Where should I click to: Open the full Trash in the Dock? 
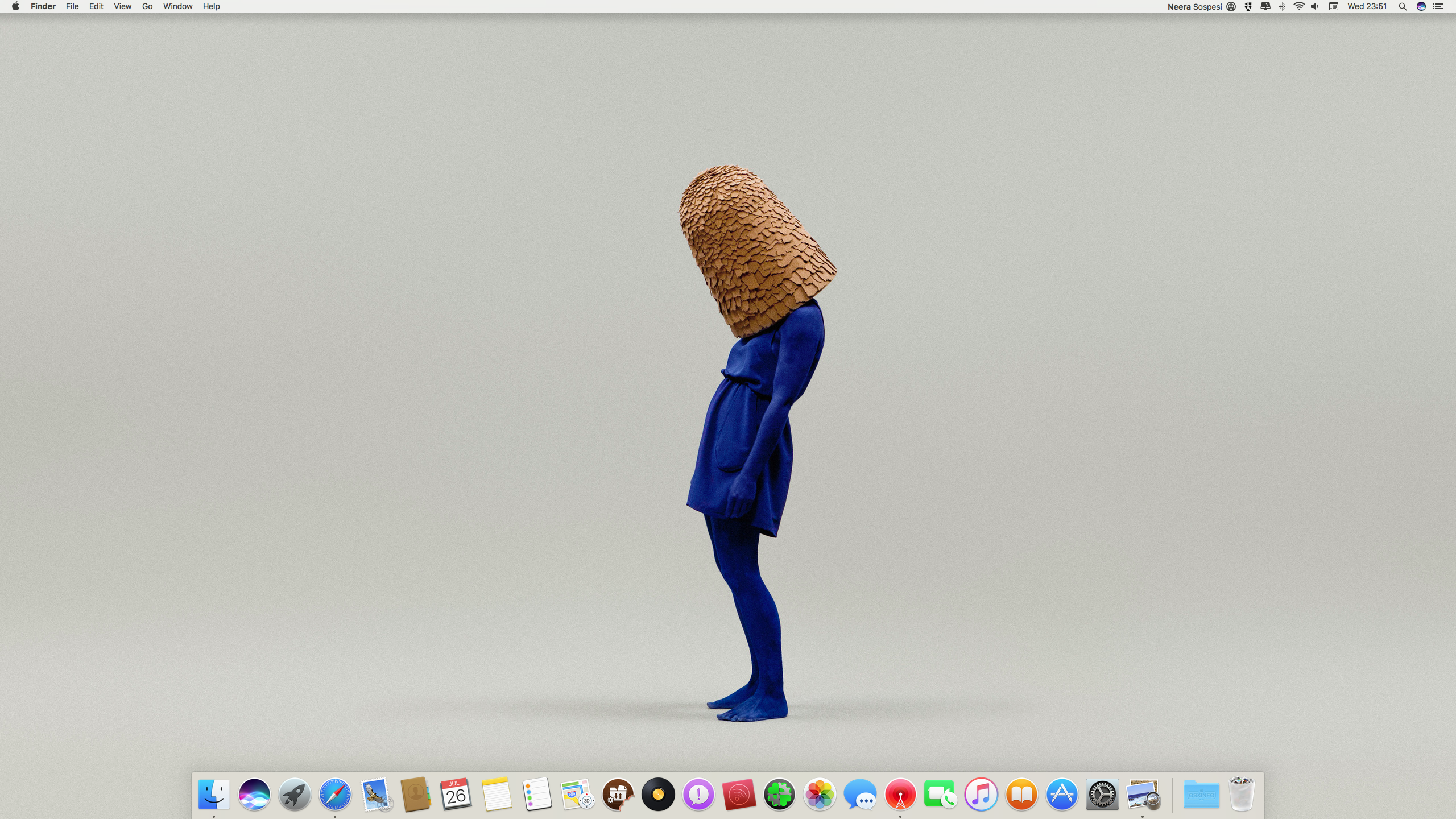click(x=1243, y=795)
